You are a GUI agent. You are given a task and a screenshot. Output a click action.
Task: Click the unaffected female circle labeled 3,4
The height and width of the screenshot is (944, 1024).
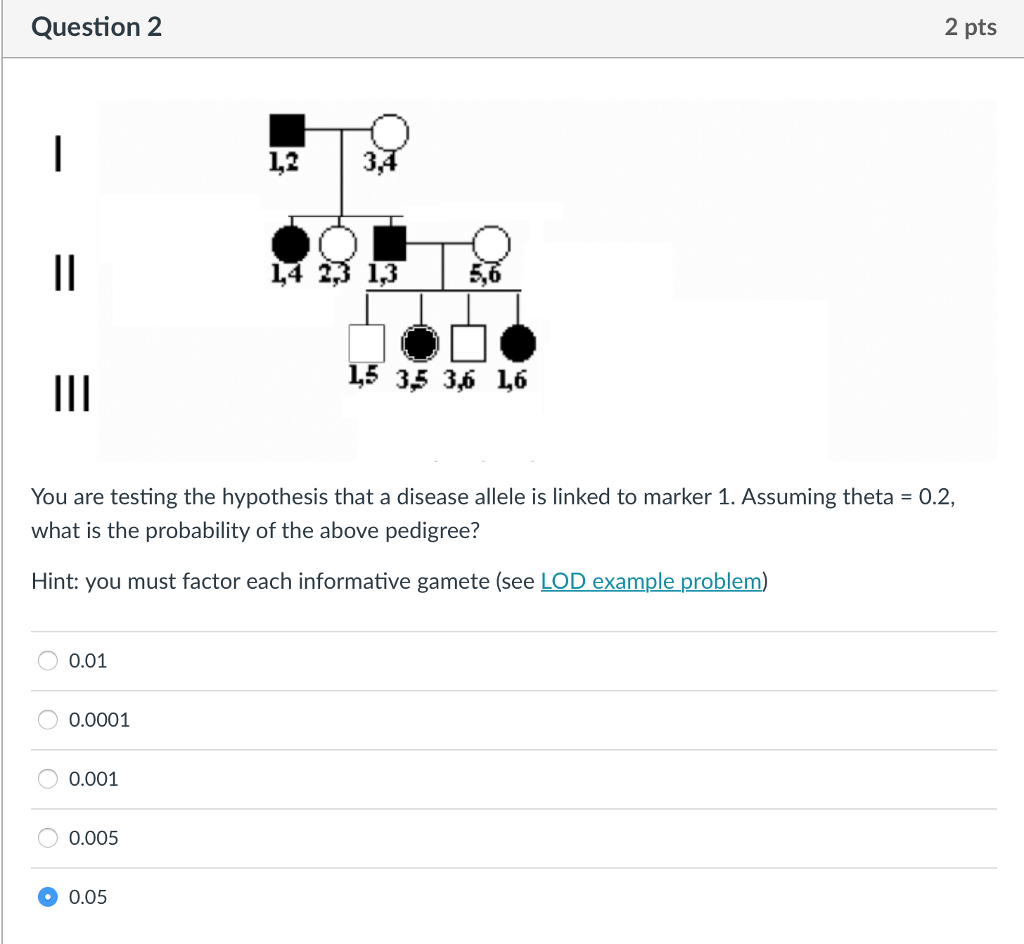coord(390,131)
